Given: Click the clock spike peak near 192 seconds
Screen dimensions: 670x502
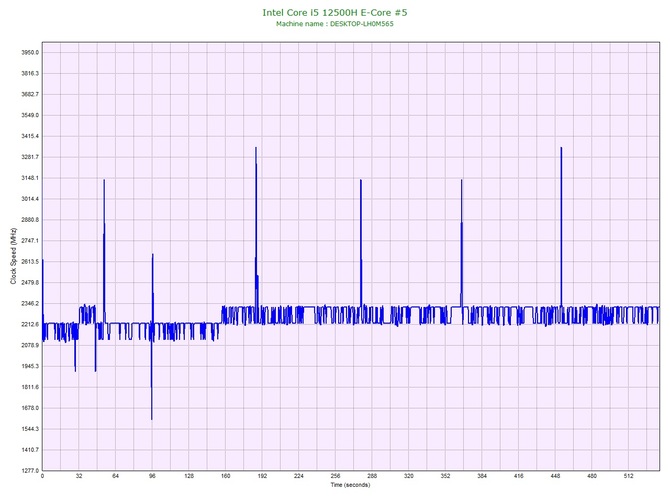Looking at the screenshot, I should (256, 148).
